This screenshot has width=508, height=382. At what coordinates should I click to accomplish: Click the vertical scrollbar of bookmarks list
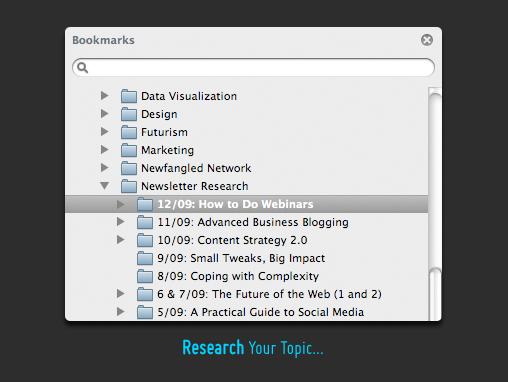click(x=435, y=204)
